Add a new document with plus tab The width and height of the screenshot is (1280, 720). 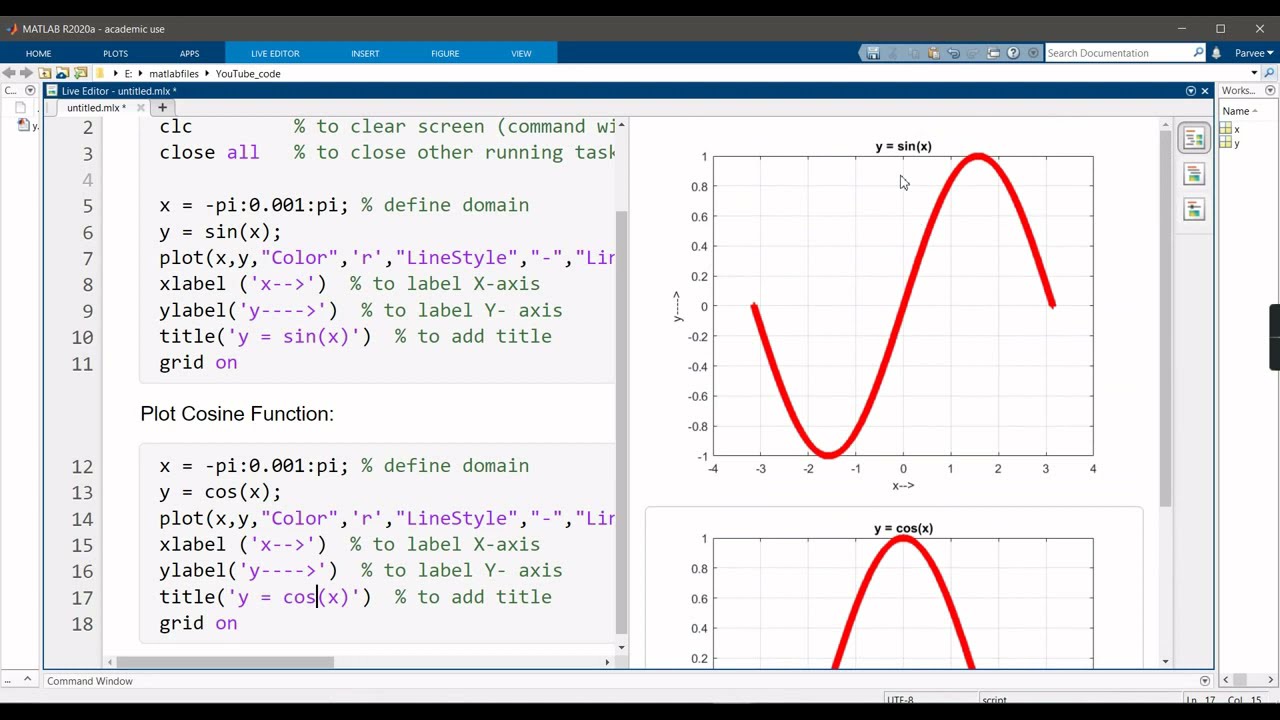[162, 107]
